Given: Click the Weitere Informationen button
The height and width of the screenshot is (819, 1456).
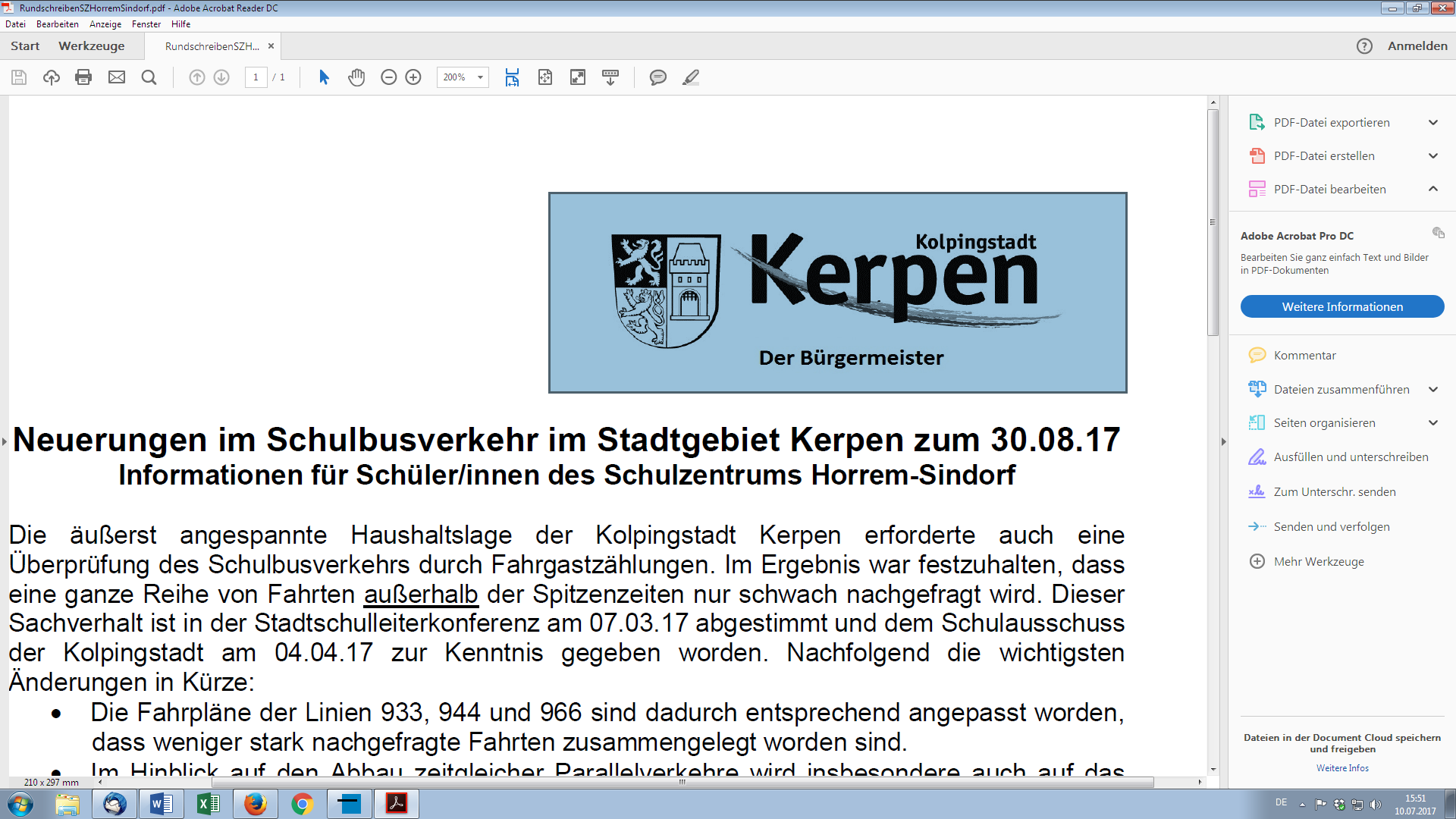Looking at the screenshot, I should pos(1342,306).
